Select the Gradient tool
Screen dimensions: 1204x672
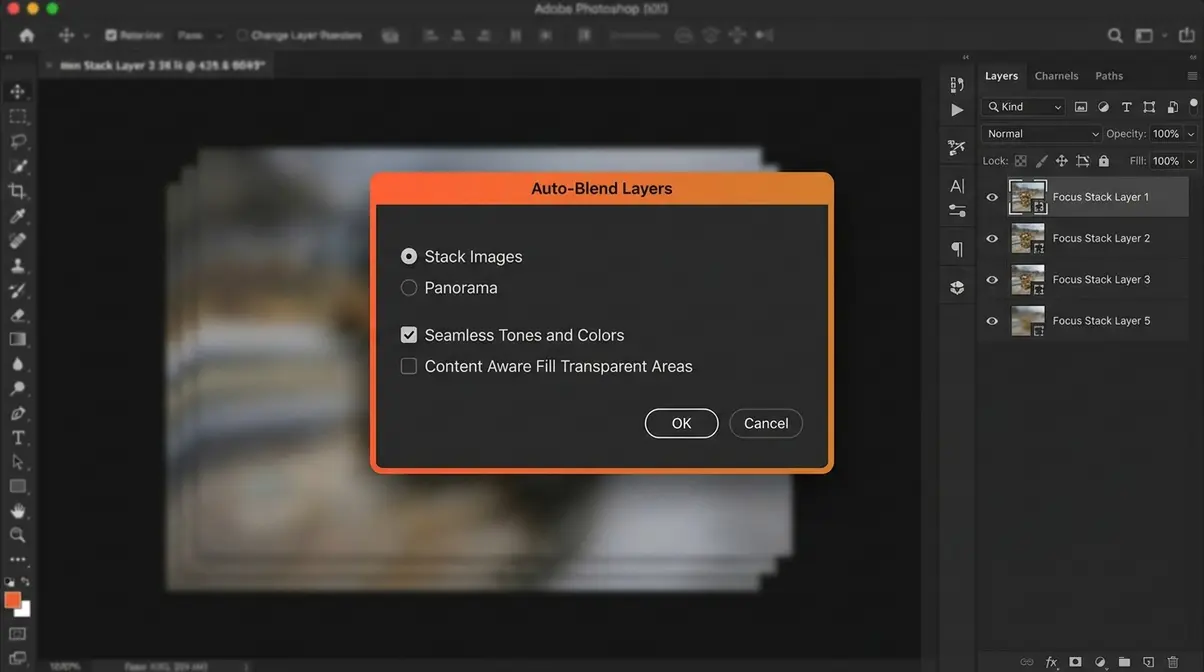tap(17, 340)
